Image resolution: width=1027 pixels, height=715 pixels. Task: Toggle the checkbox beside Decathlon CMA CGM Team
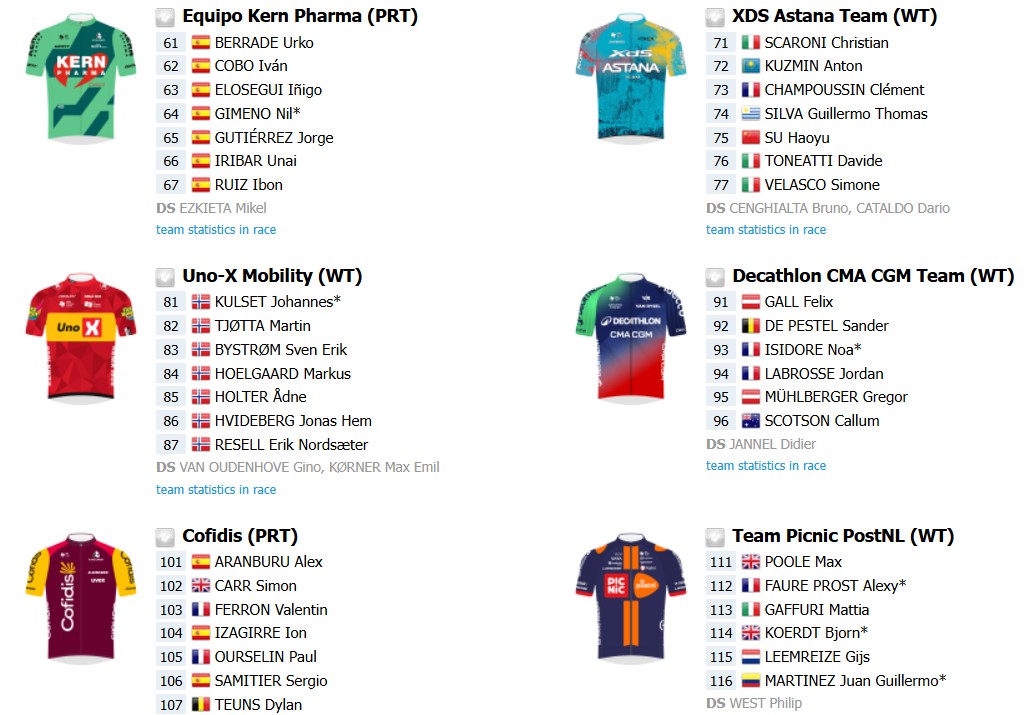(715, 277)
